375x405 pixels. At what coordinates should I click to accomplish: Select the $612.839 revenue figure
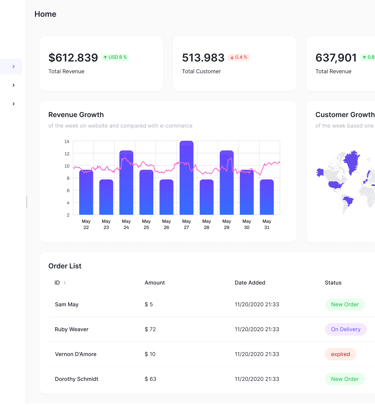click(73, 57)
